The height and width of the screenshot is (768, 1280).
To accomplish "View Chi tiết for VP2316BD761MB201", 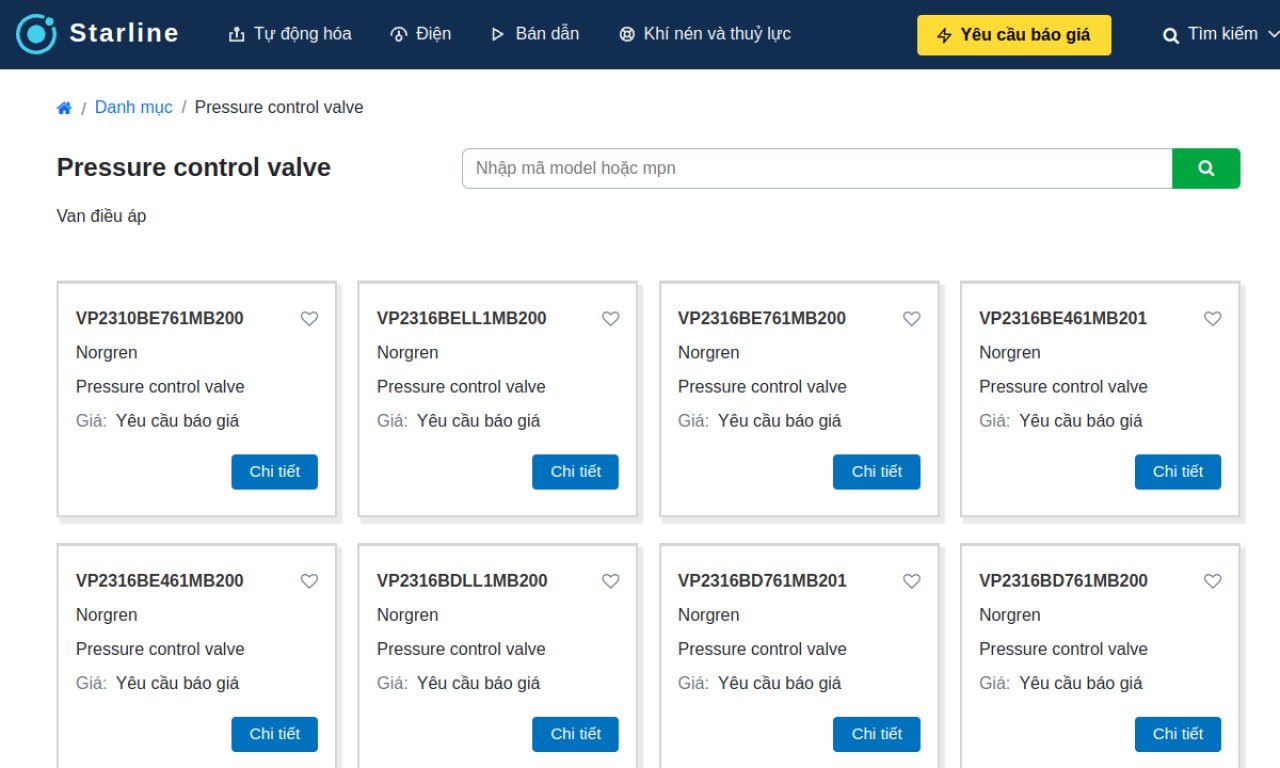I will 876,734.
